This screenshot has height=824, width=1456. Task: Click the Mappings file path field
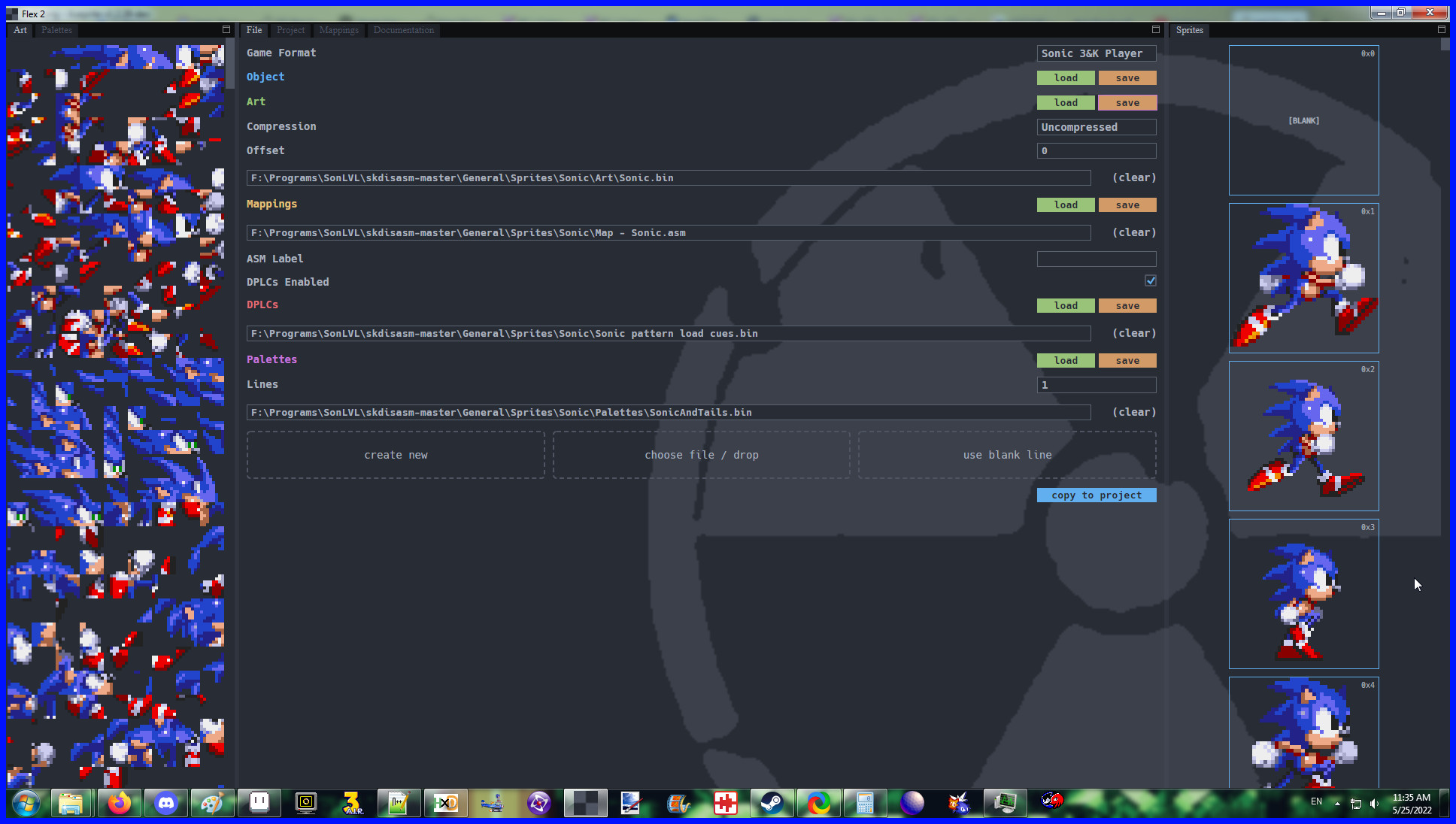pos(669,232)
